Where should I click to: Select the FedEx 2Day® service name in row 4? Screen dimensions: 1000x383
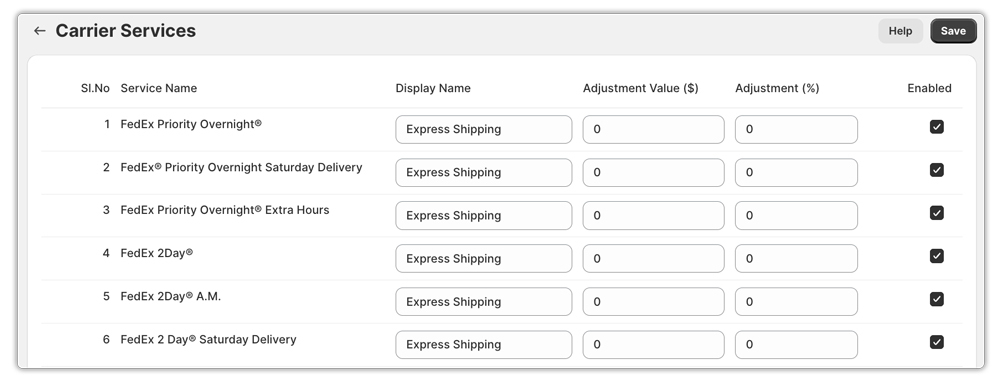(x=156, y=254)
